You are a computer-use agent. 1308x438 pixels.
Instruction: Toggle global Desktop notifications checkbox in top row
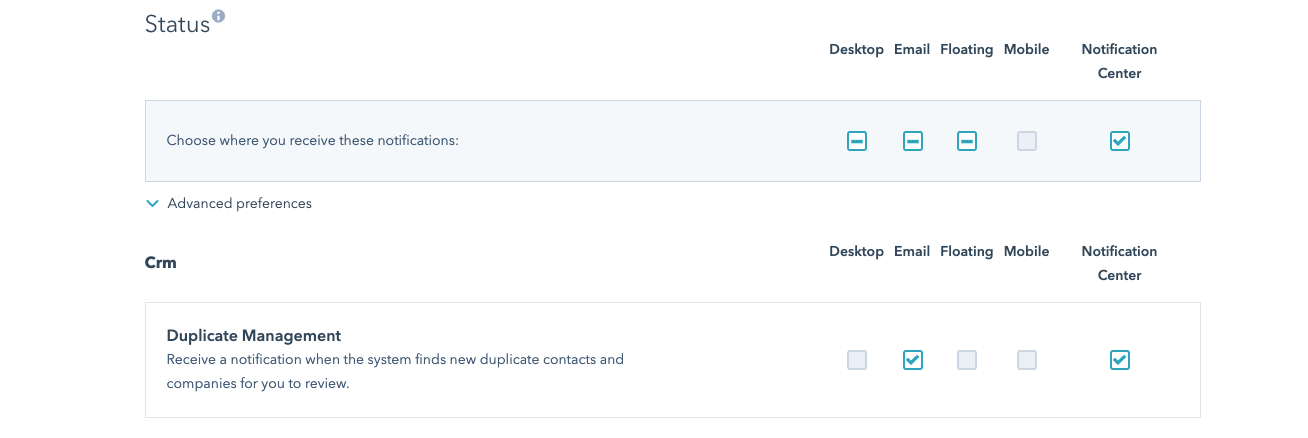tap(857, 141)
